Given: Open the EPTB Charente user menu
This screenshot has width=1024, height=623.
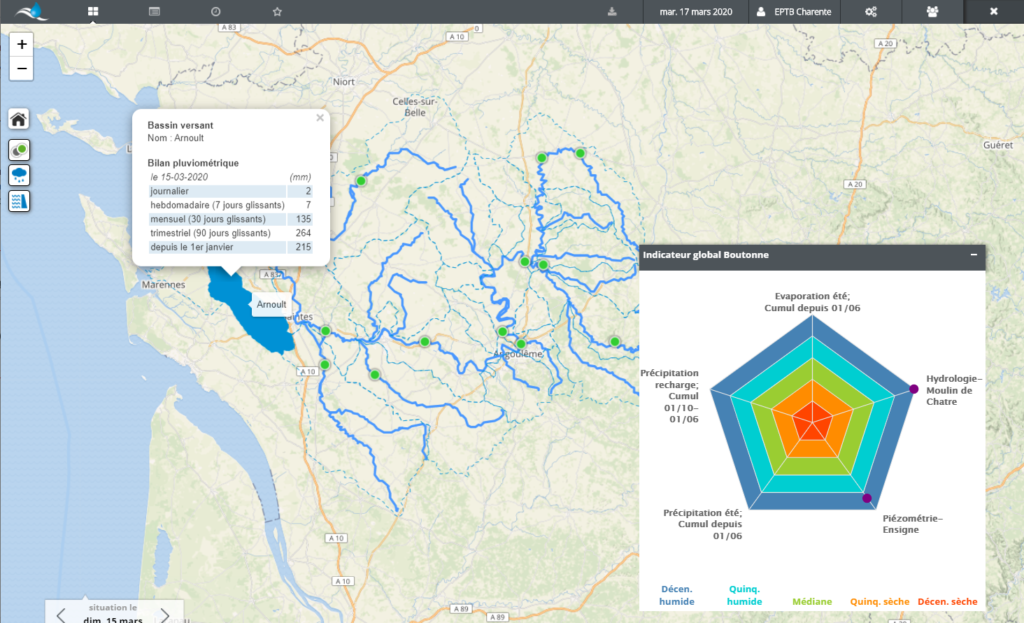Looking at the screenshot, I should tap(794, 12).
